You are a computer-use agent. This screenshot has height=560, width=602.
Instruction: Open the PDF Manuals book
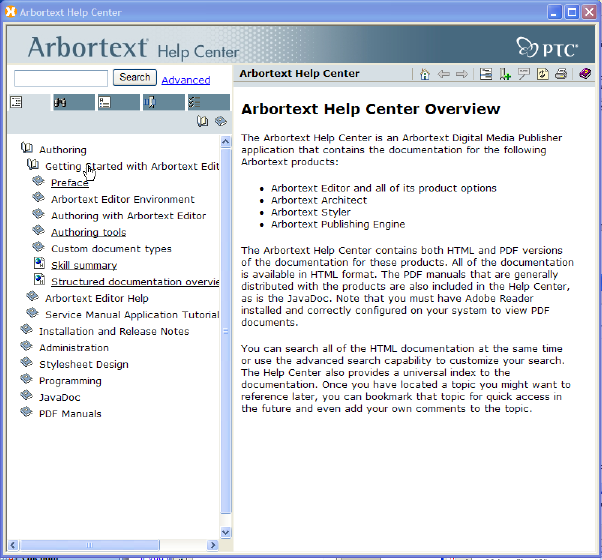70,414
